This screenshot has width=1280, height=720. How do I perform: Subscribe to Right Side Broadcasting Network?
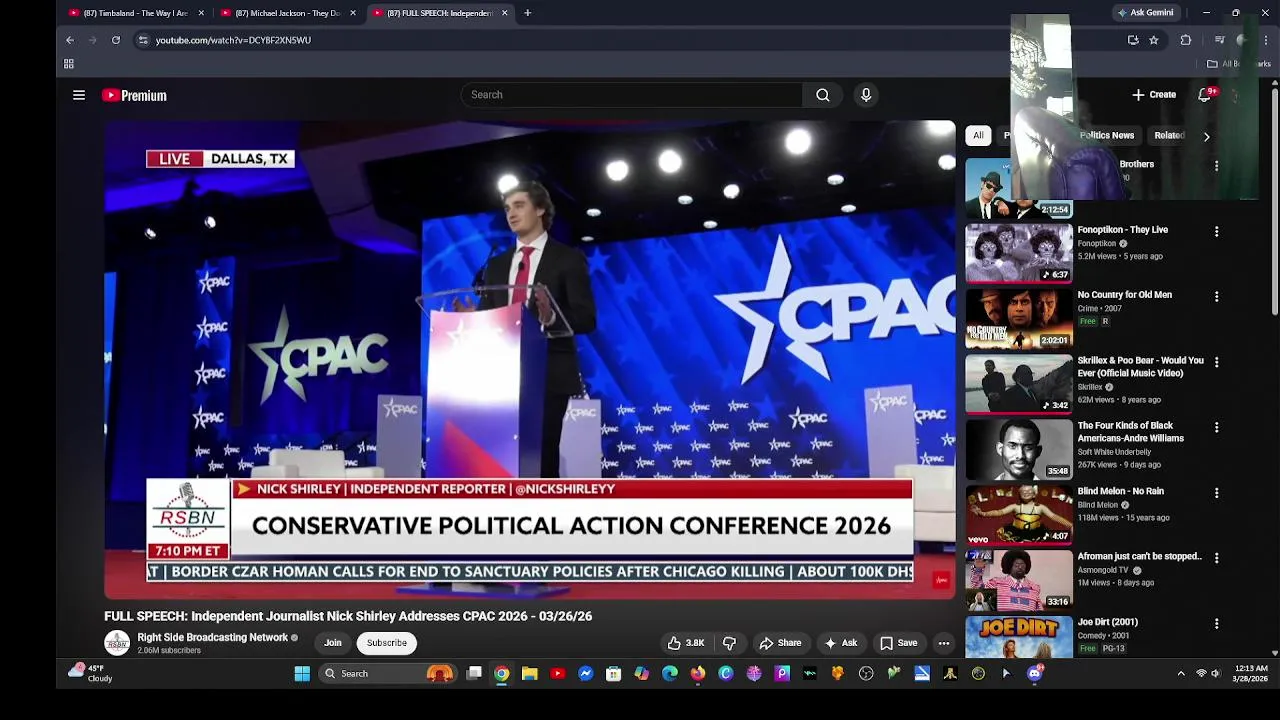click(x=387, y=643)
